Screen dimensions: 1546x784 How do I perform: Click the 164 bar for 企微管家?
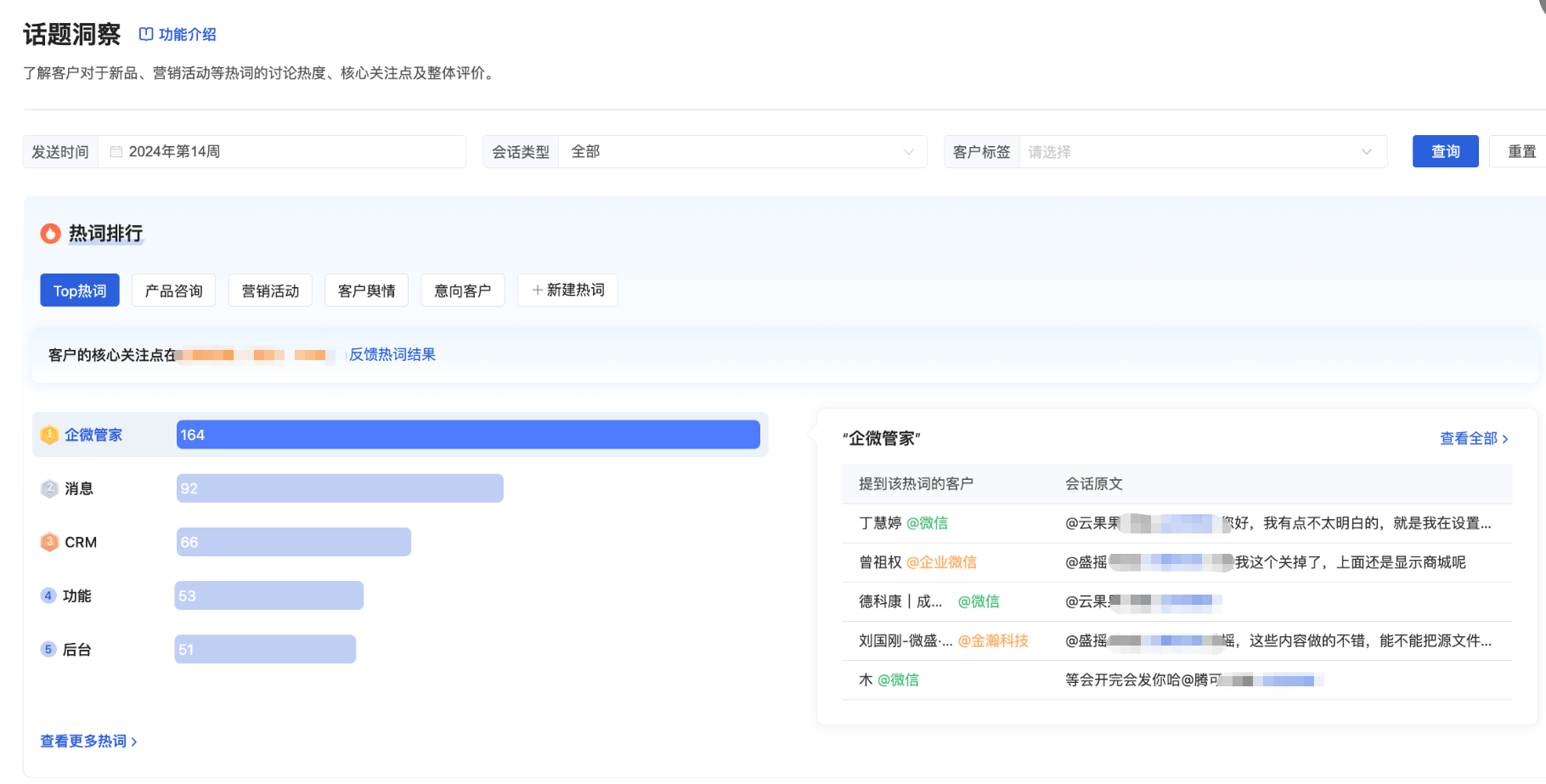click(x=468, y=435)
